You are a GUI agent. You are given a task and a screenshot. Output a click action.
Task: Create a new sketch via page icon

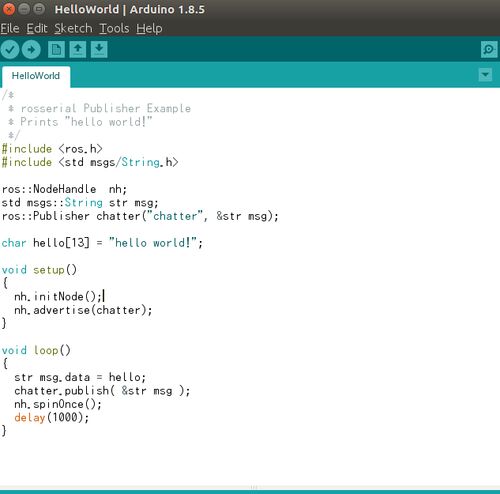(x=56, y=50)
